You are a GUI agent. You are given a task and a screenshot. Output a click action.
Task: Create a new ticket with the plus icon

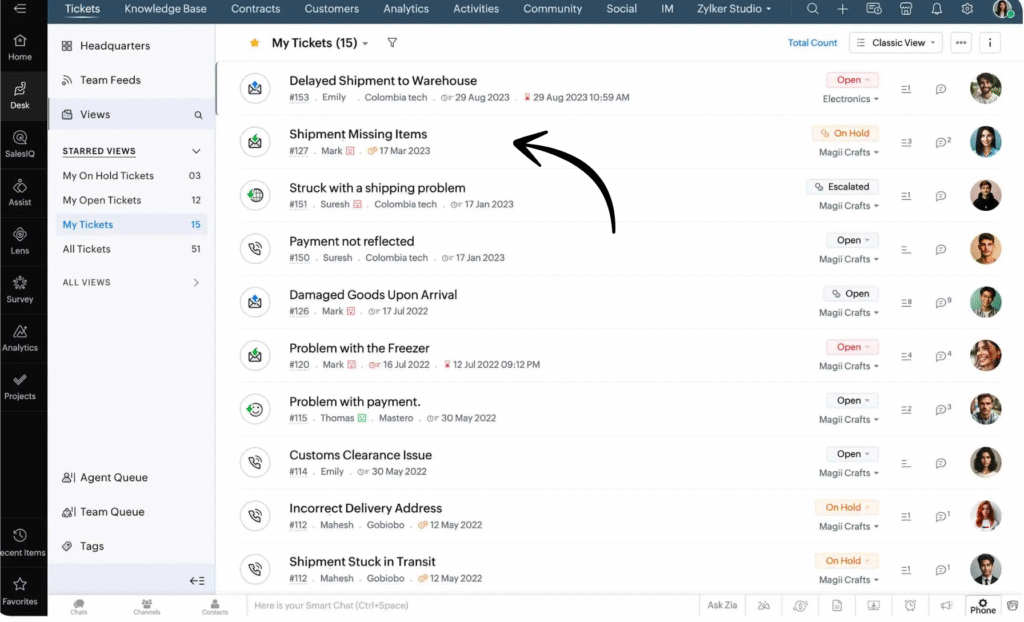coord(842,9)
